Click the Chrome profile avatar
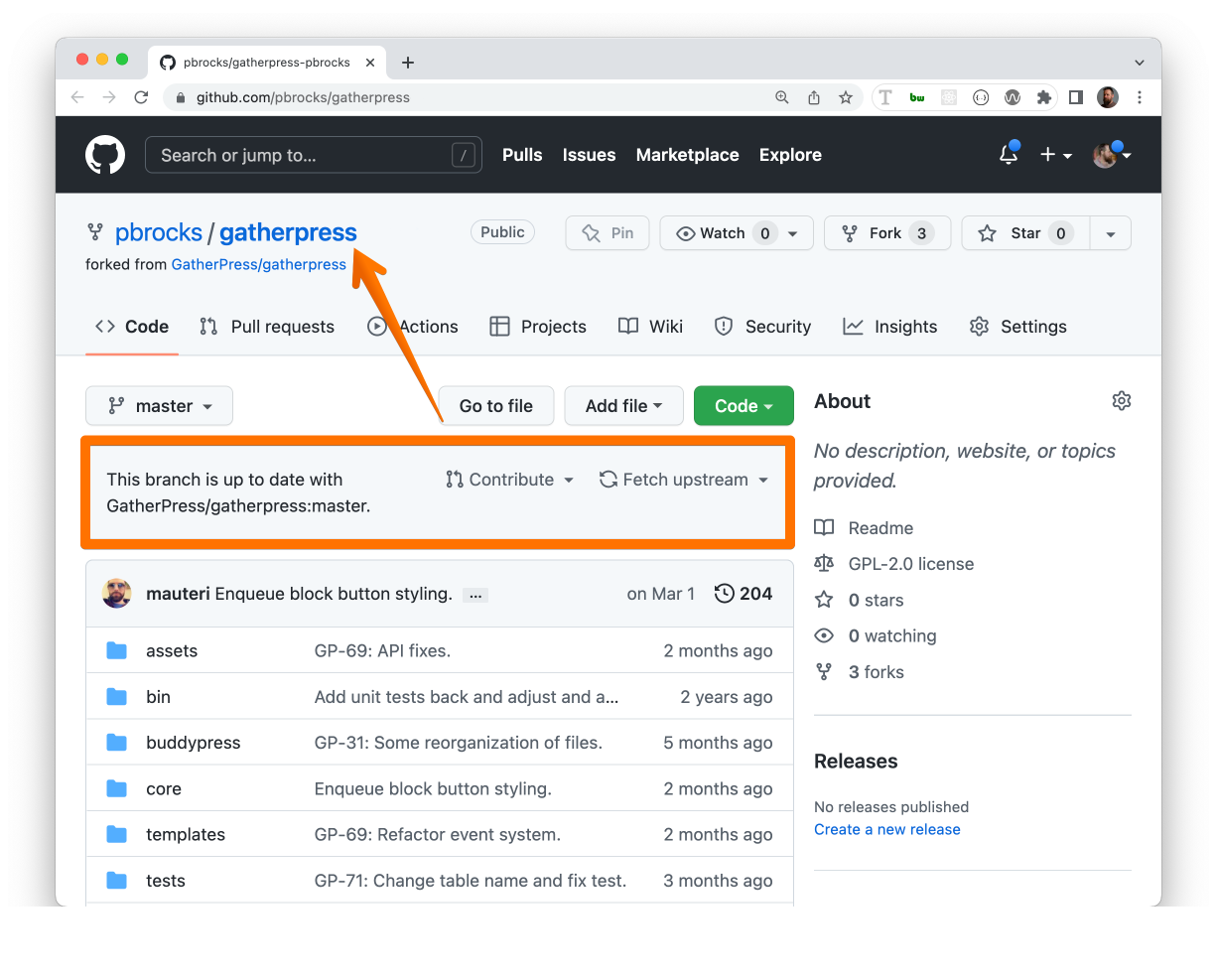The image size is (1217, 980). 1108,97
